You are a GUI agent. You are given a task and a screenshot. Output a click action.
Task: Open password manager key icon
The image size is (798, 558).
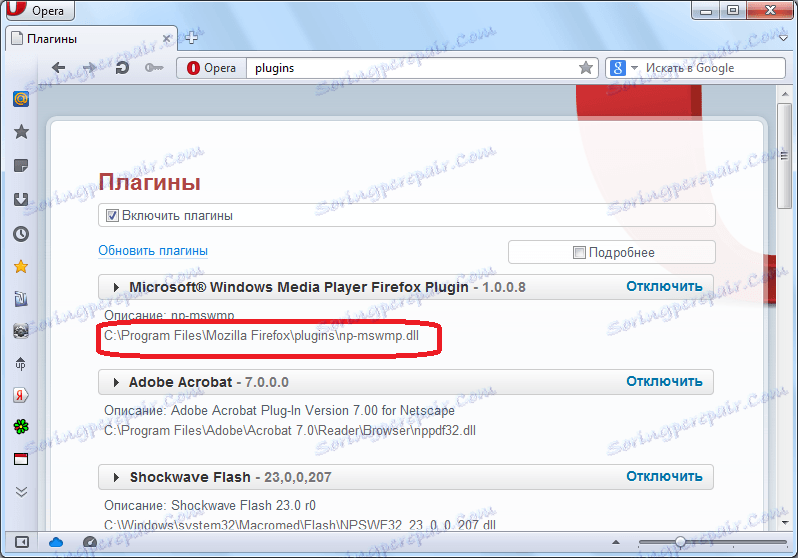point(154,68)
